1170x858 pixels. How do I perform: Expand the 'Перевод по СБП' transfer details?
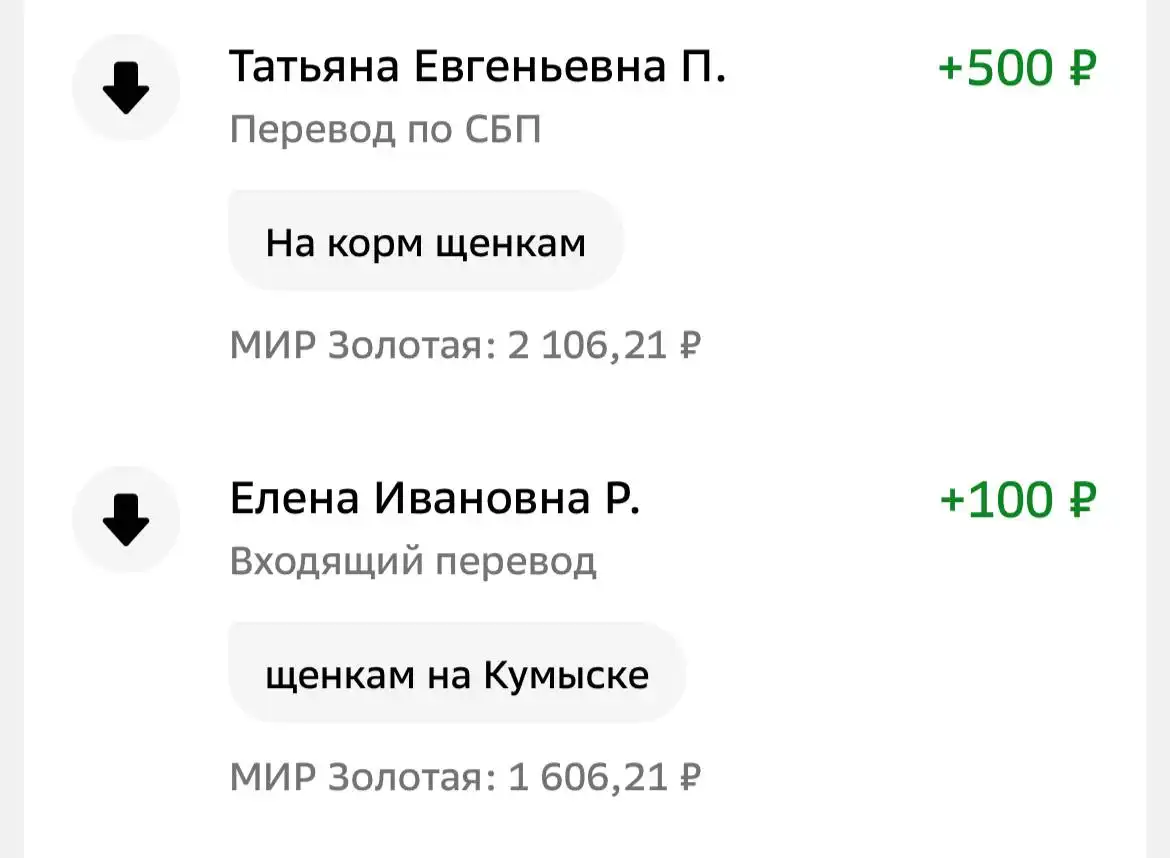point(384,130)
